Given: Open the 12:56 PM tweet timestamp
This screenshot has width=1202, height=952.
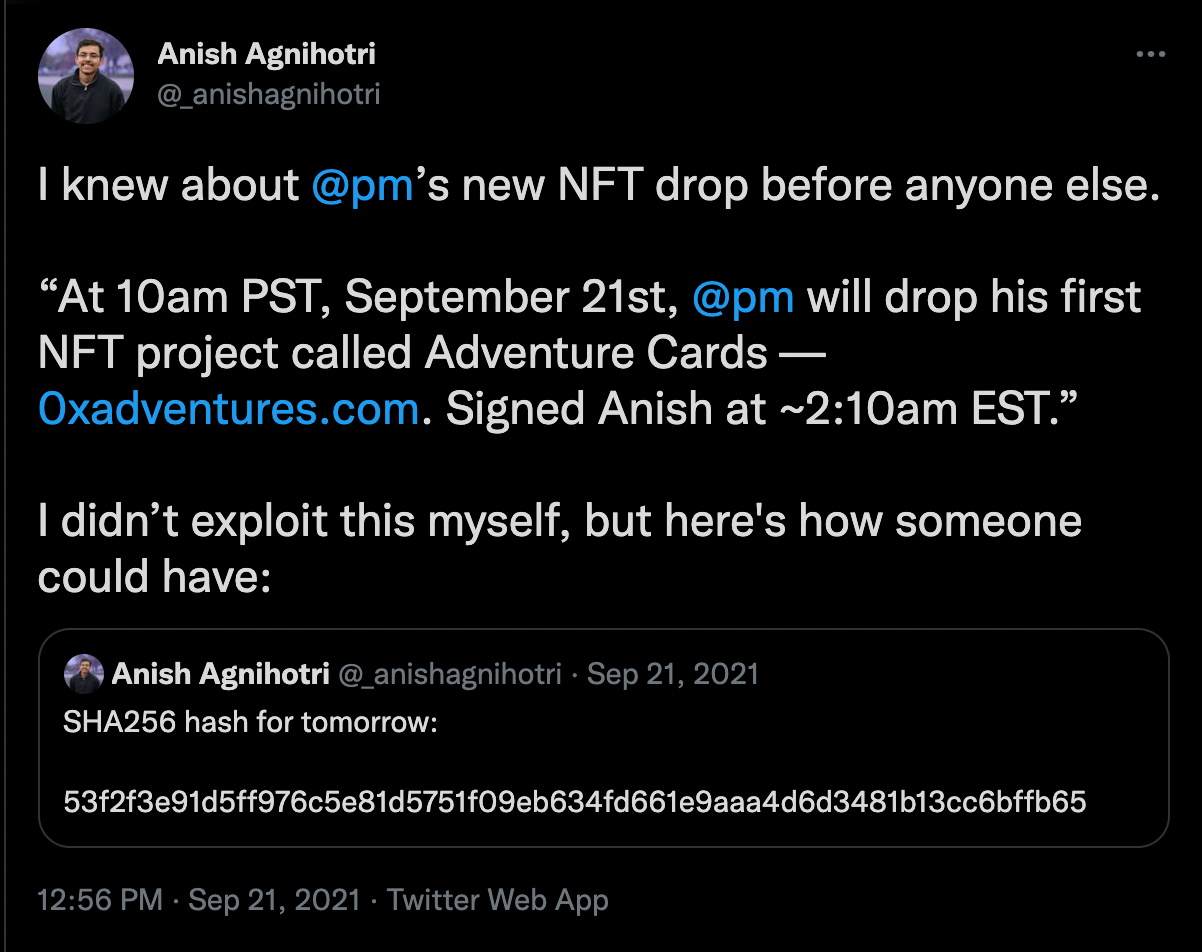Looking at the screenshot, I should [99, 899].
